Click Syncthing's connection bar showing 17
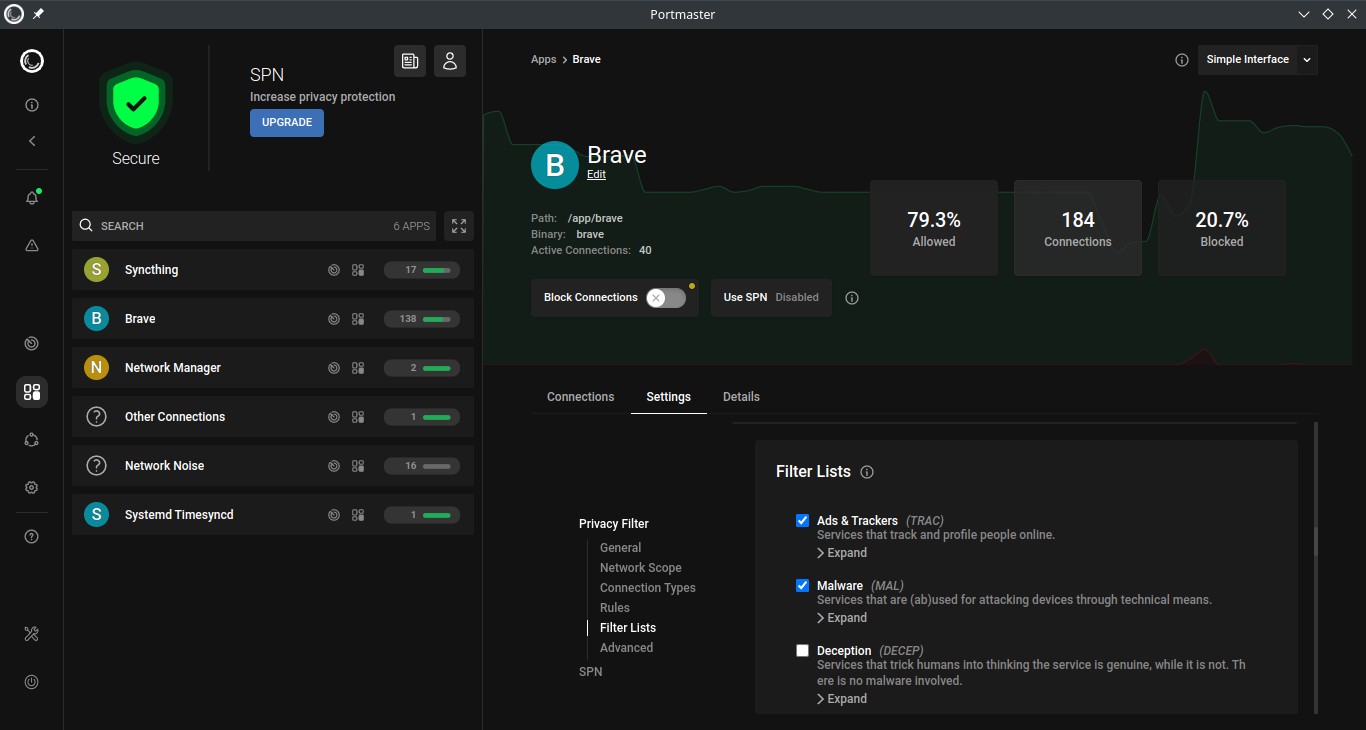This screenshot has width=1366, height=730. (x=422, y=270)
